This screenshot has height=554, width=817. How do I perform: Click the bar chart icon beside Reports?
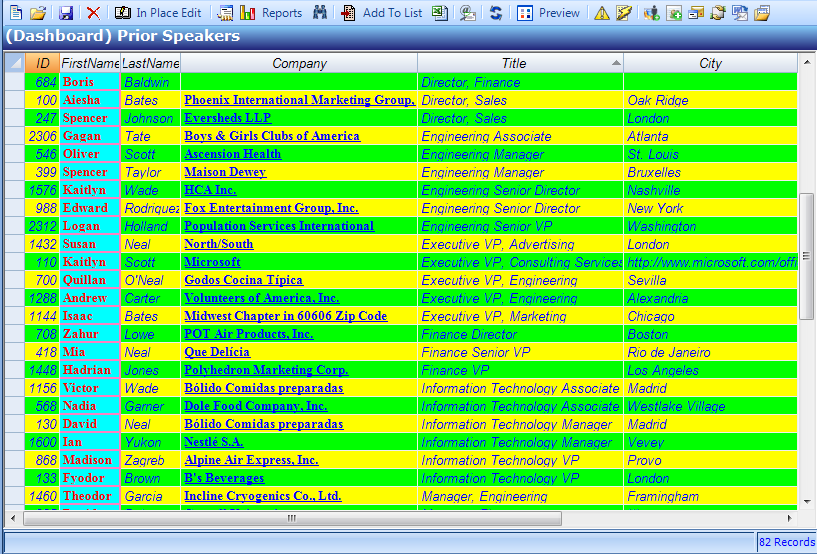point(247,13)
